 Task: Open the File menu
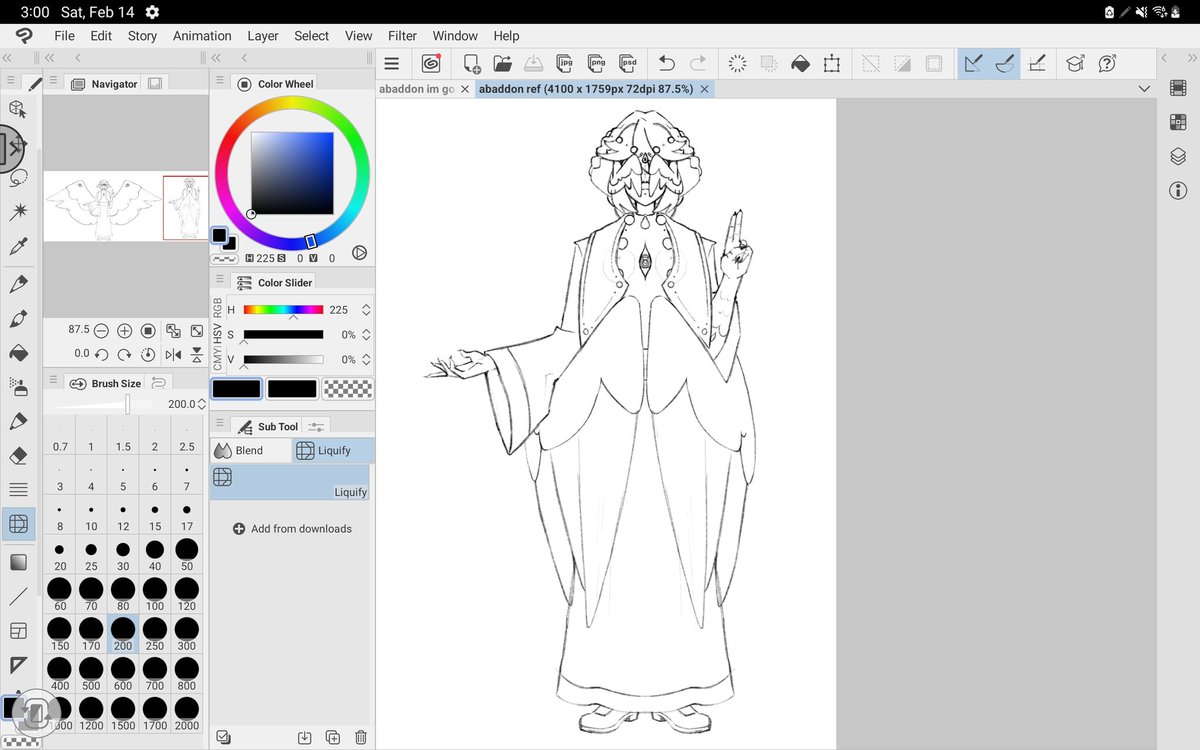(x=64, y=35)
